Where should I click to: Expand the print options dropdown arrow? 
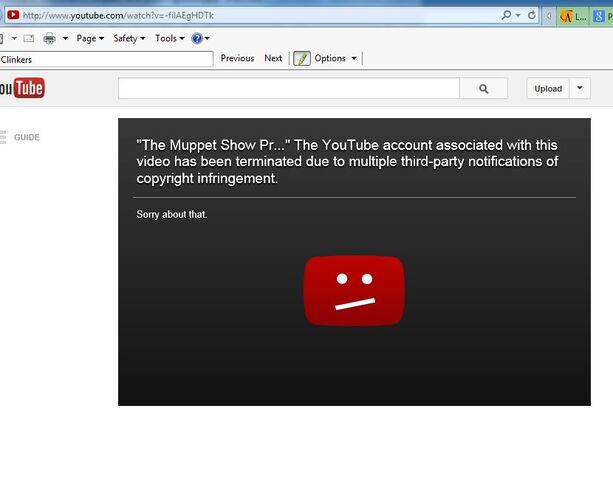coord(65,38)
